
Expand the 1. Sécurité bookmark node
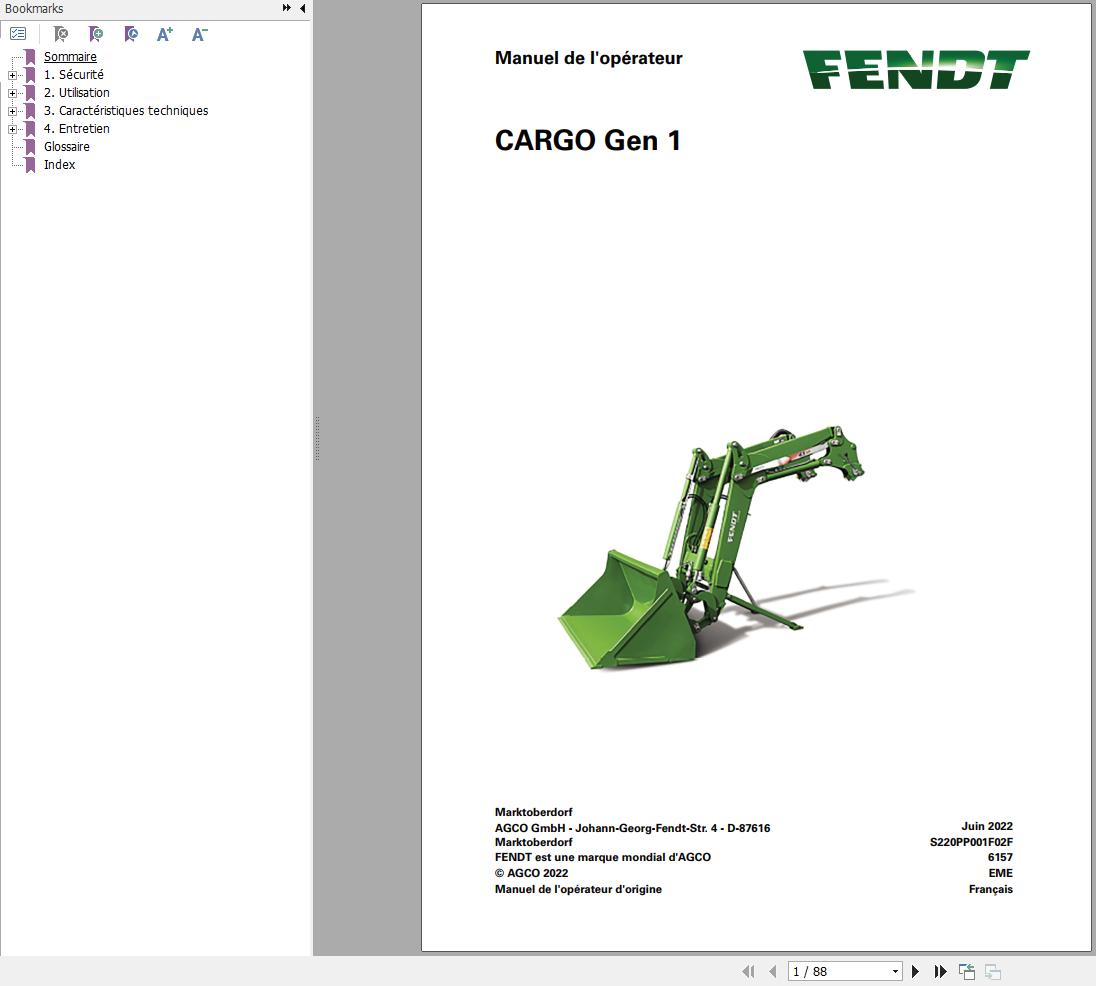(12, 75)
